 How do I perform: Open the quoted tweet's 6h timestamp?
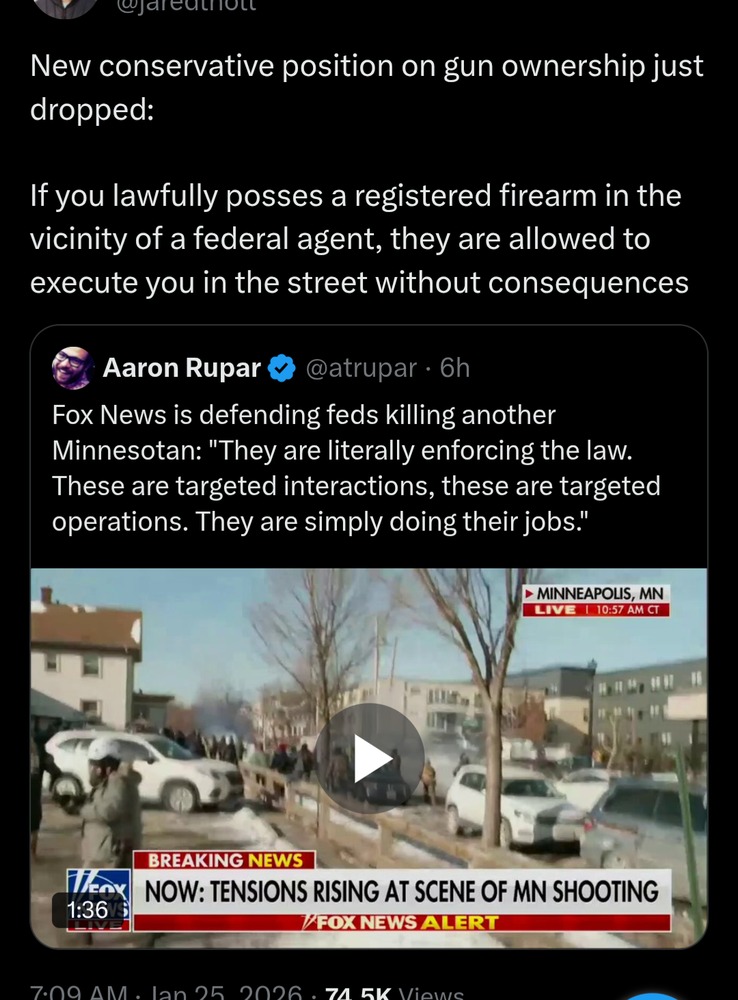pos(455,368)
